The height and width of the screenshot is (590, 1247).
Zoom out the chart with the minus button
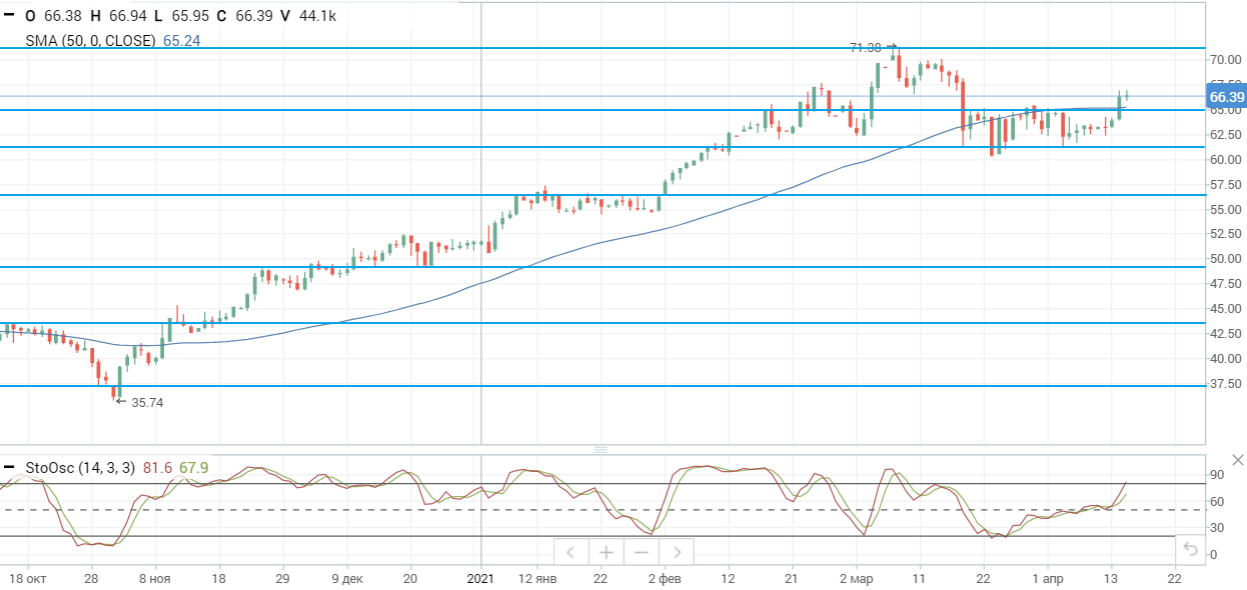641,552
